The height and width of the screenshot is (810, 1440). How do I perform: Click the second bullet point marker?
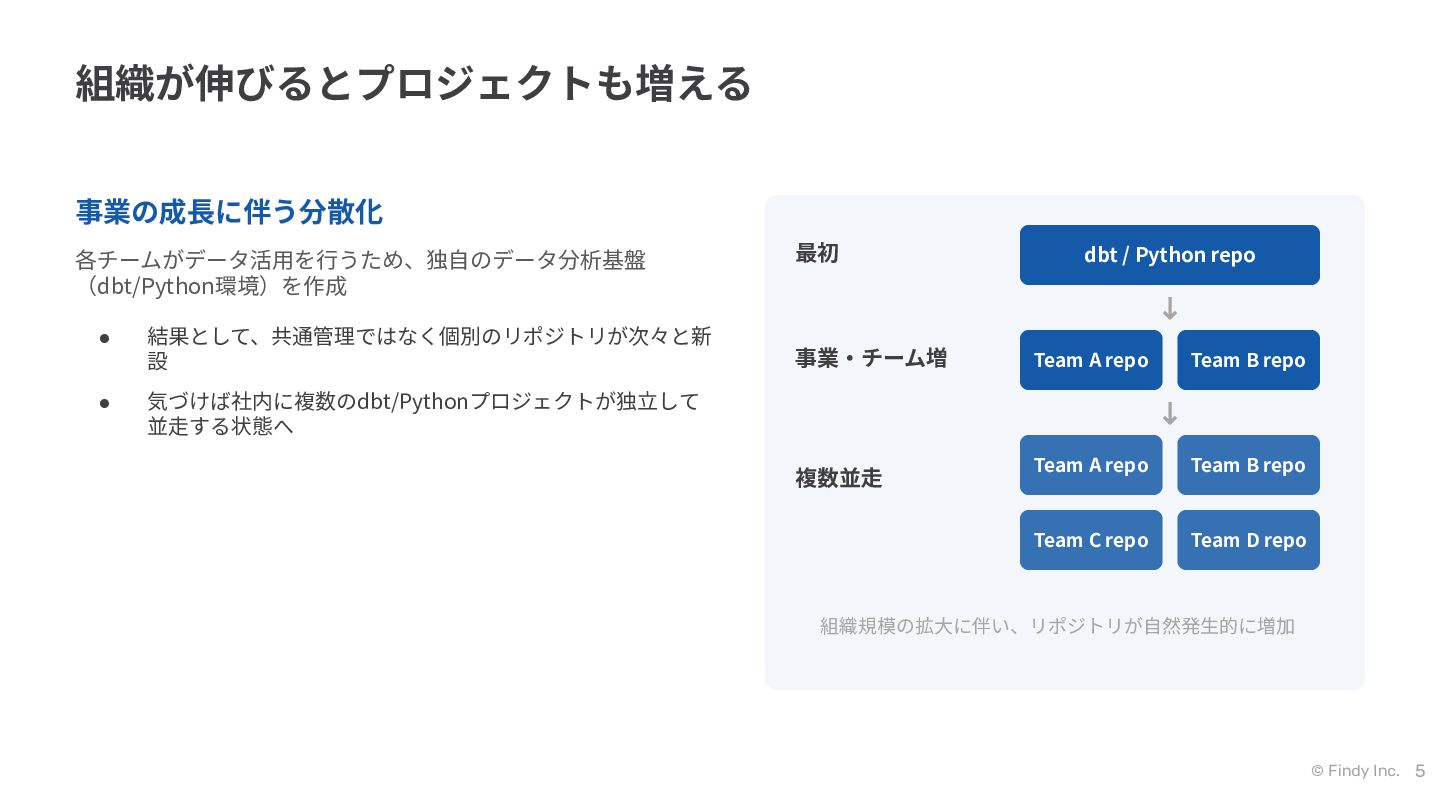point(104,402)
